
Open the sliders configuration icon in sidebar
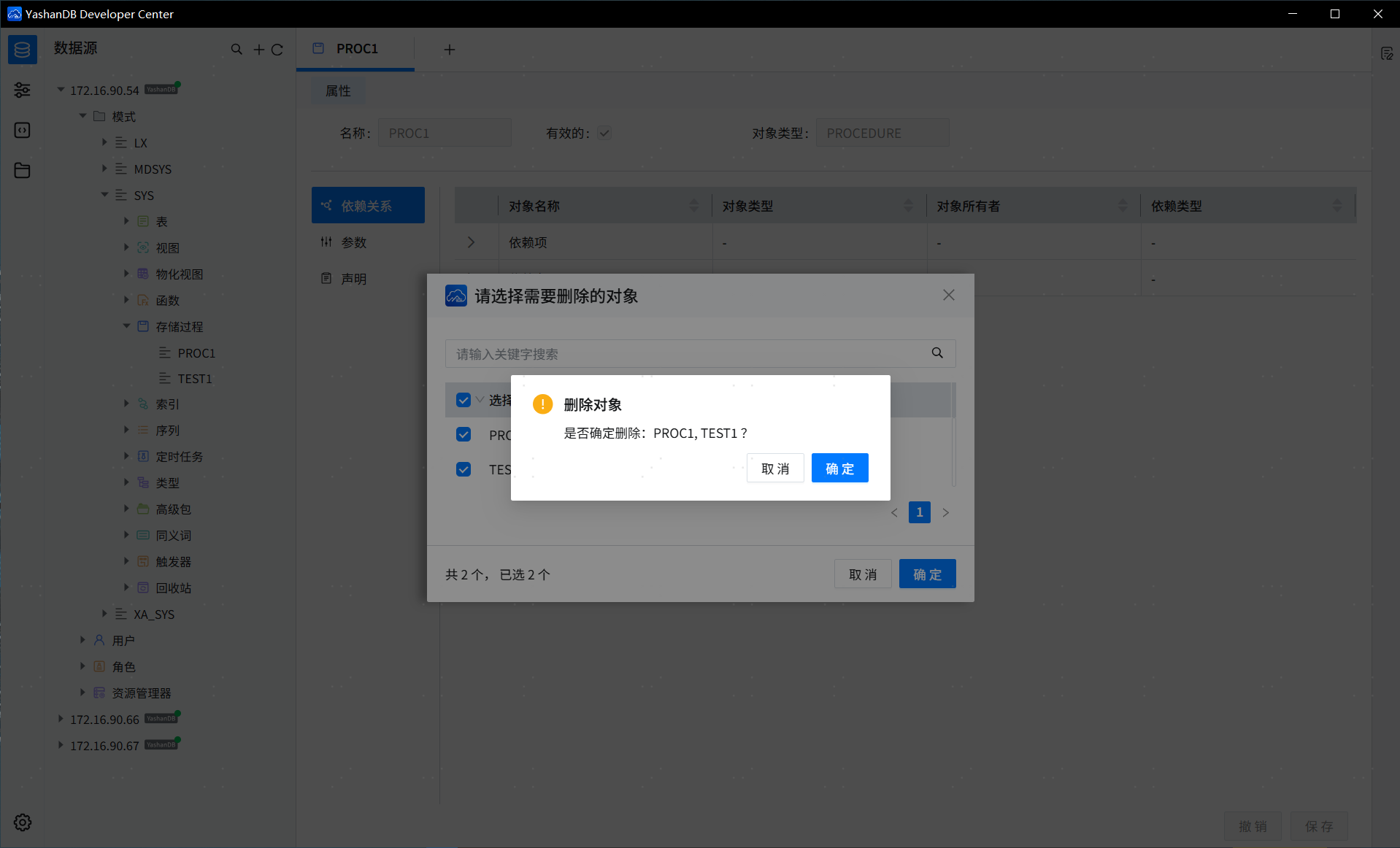[22, 90]
